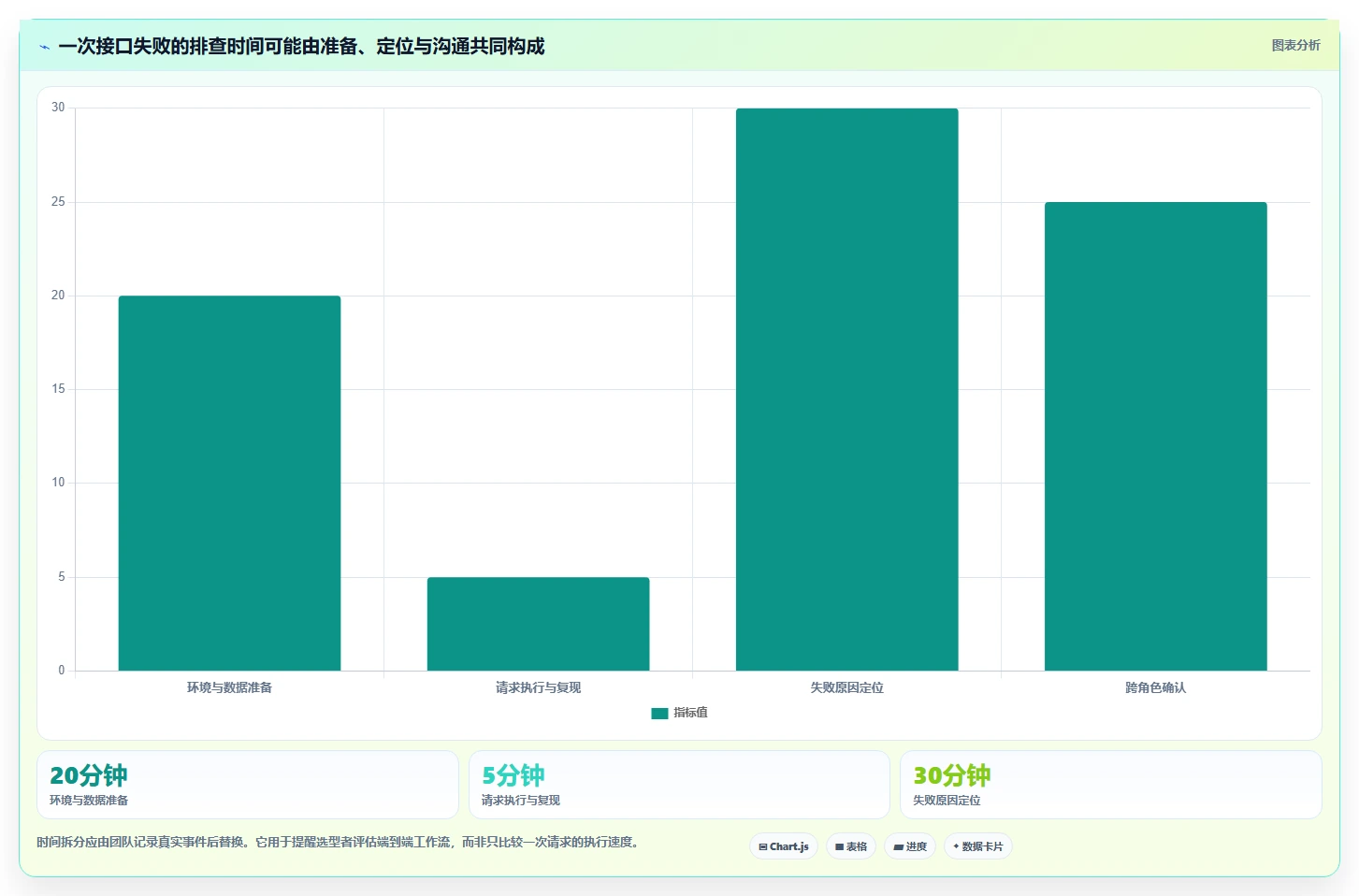Open the 20分钟 data card
The height and width of the screenshot is (896, 1359).
(x=248, y=785)
